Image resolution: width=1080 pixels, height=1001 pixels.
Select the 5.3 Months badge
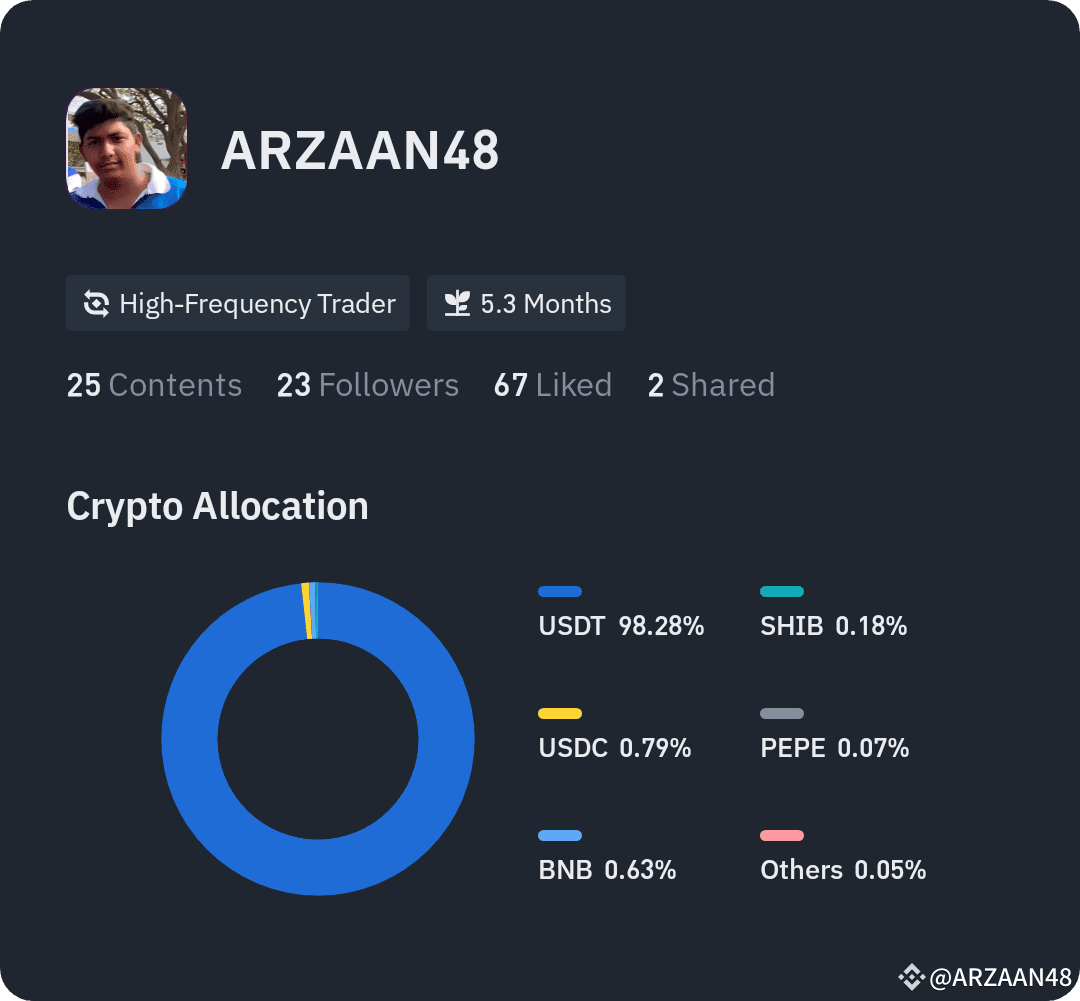pyautogui.click(x=526, y=303)
